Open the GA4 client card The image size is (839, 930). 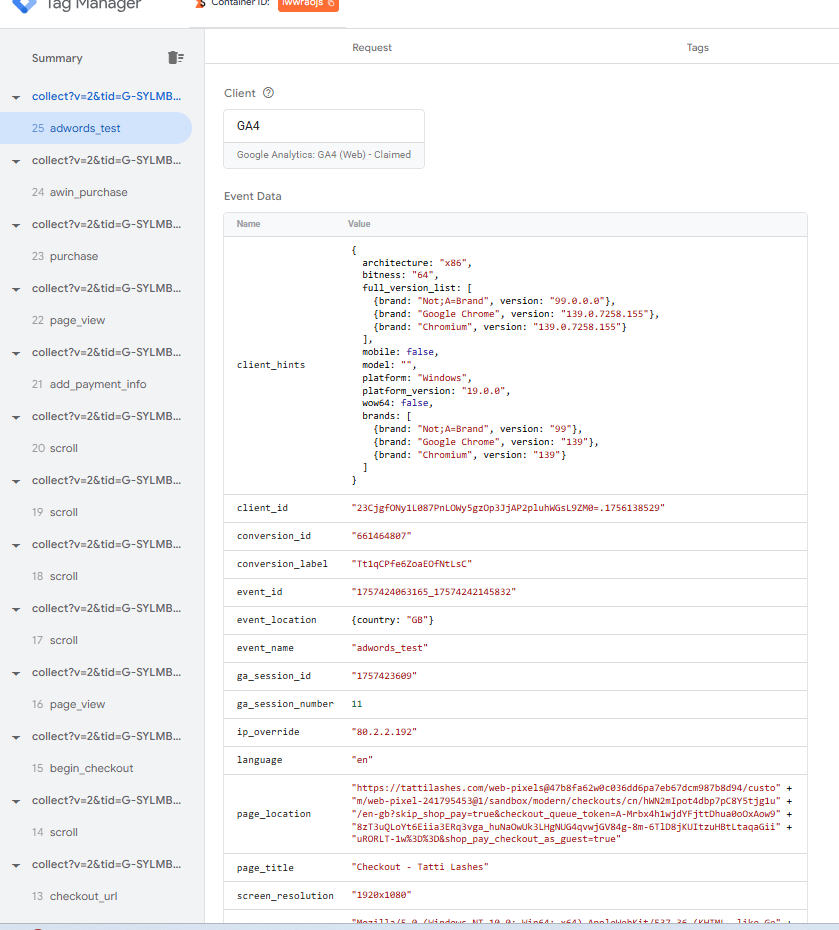pos(324,138)
